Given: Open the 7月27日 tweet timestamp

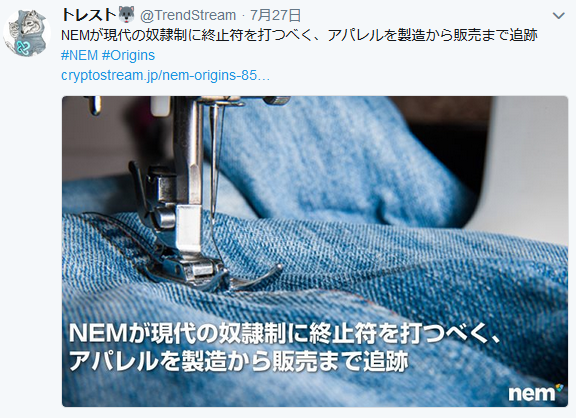Looking at the screenshot, I should [x=275, y=15].
